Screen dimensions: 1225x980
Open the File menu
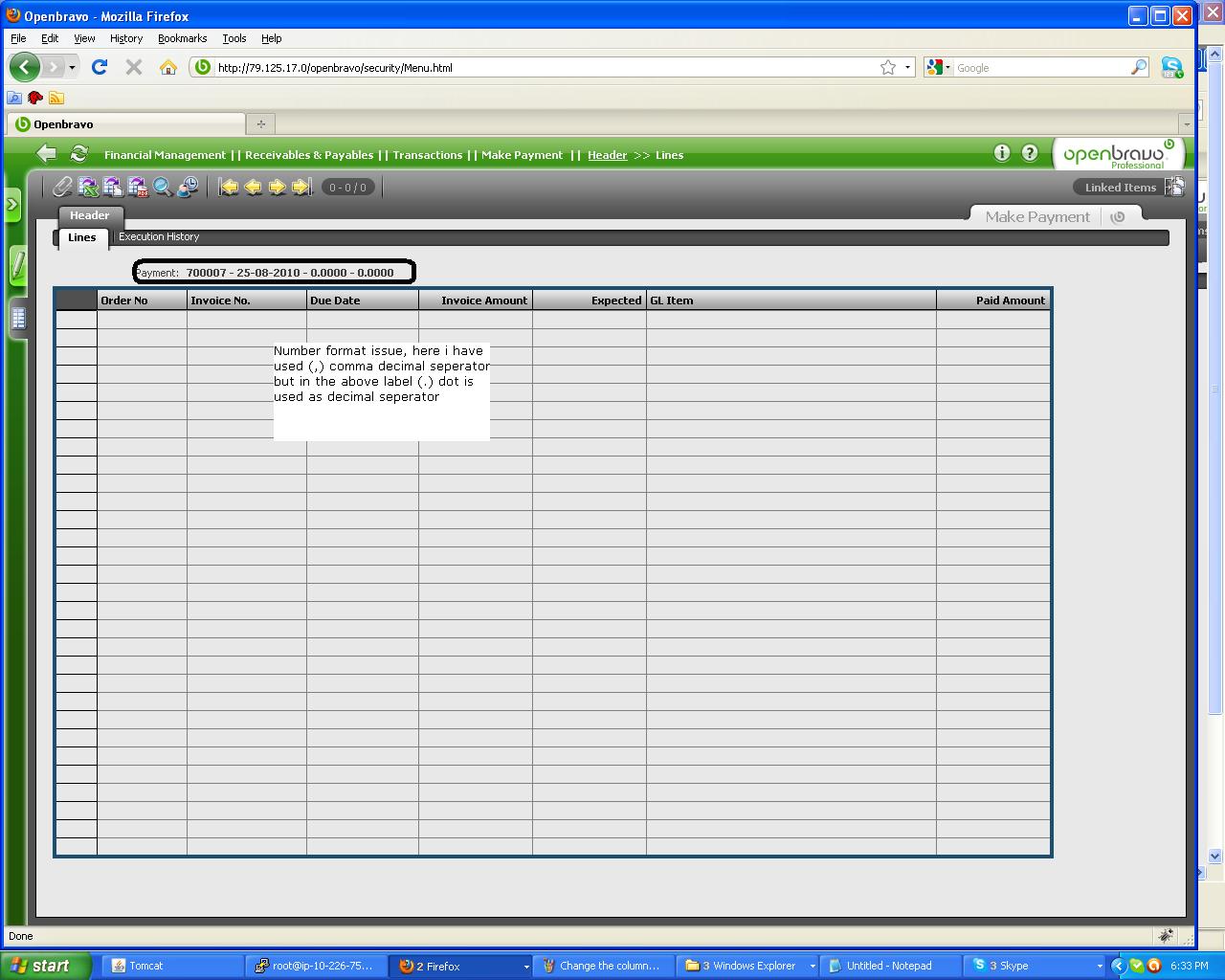coord(18,38)
